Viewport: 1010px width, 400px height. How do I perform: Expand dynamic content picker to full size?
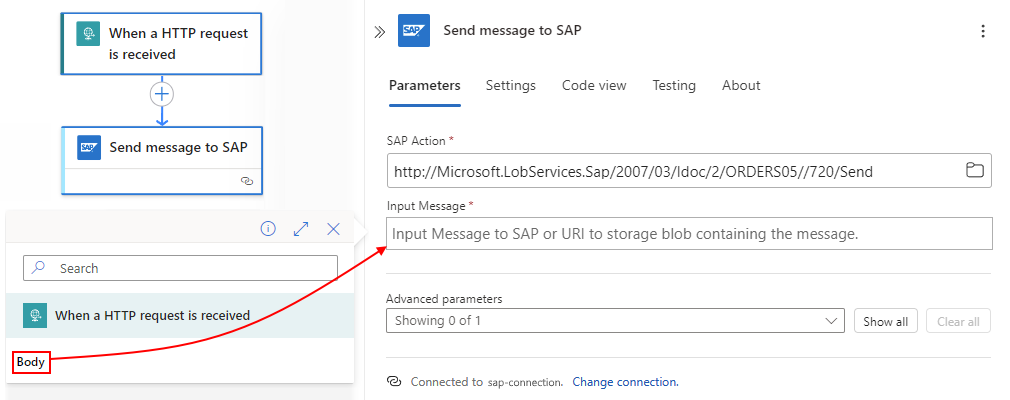point(301,229)
